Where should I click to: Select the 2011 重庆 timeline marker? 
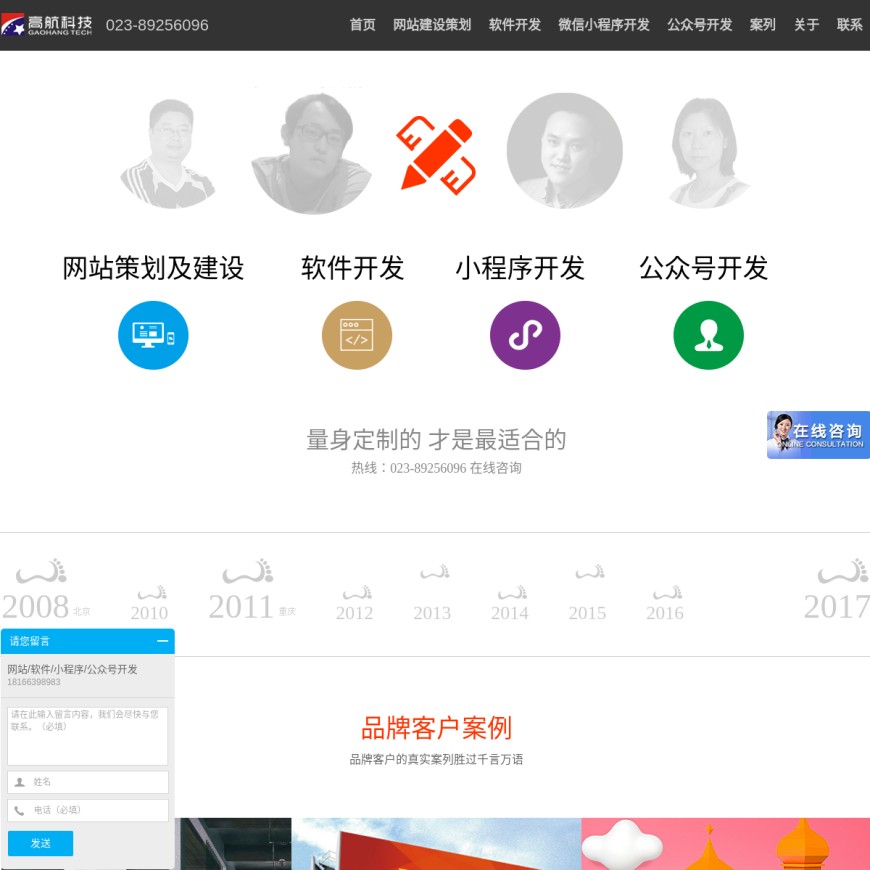click(252, 589)
